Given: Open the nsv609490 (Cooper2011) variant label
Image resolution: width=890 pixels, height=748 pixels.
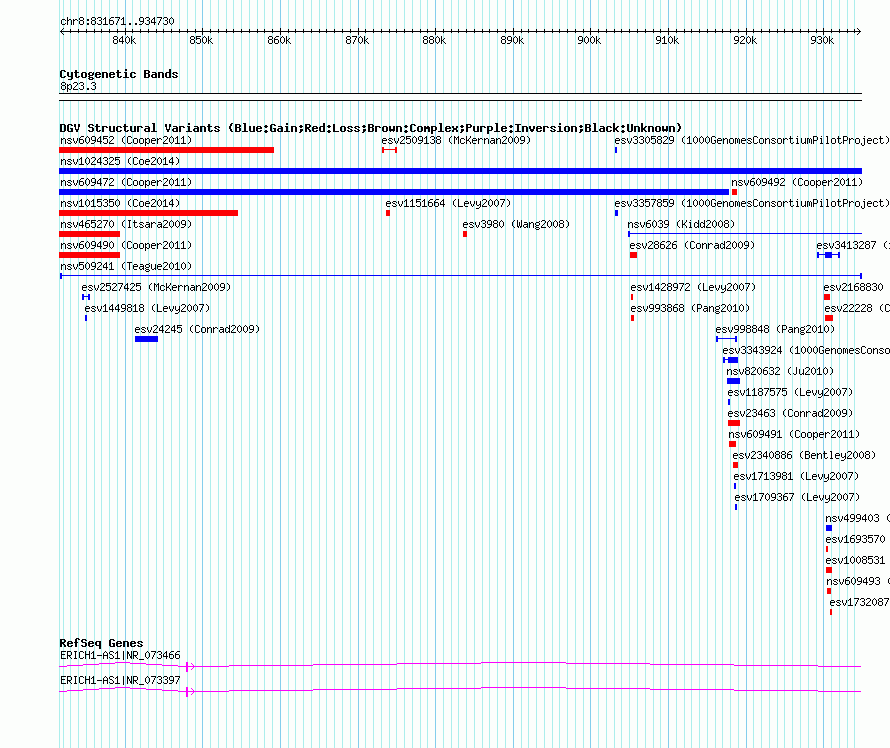Looking at the screenshot, I should coord(126,245).
